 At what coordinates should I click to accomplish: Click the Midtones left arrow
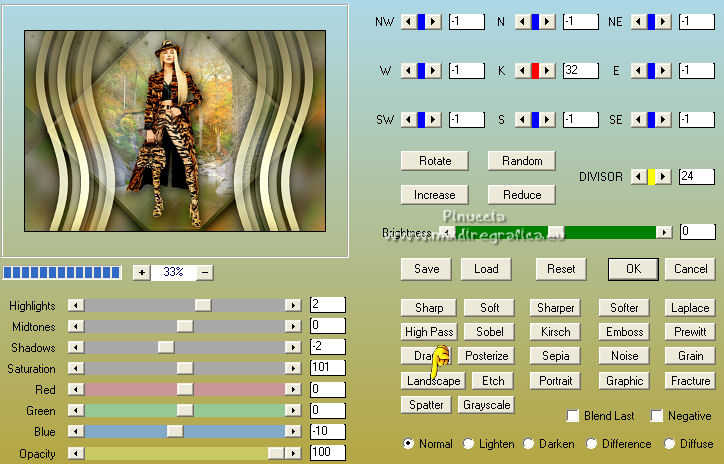(x=76, y=326)
